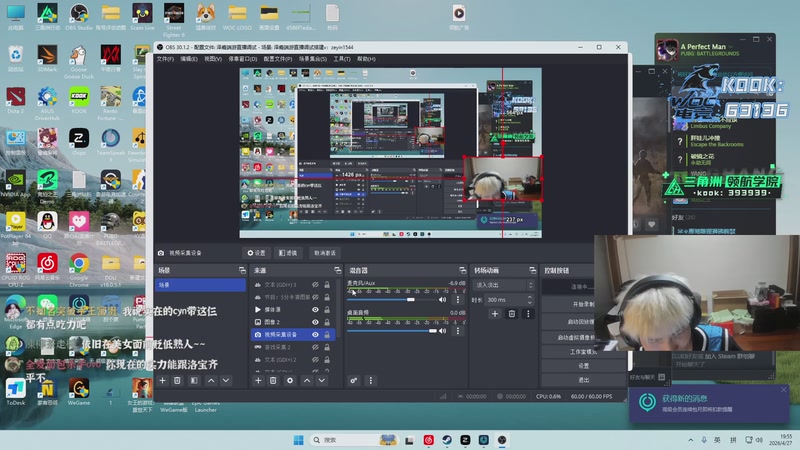Viewport: 800px width, 450px height.
Task: Open the 停靠窗口(D) menu
Action: tap(242, 59)
